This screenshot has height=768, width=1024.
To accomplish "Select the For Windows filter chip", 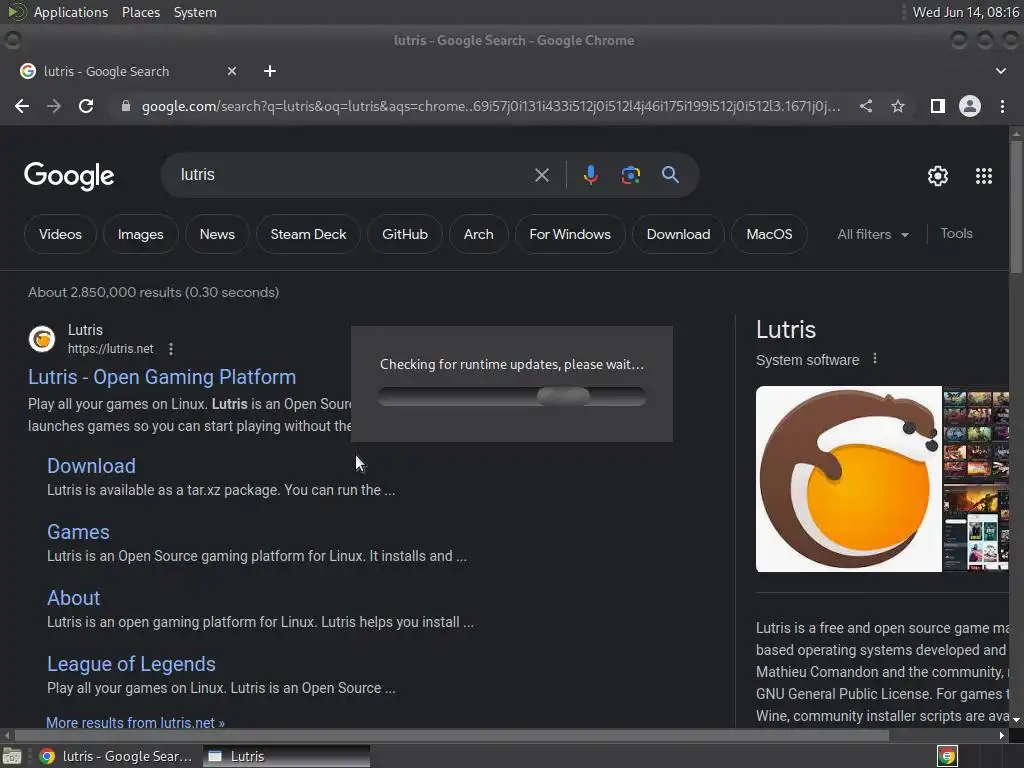I will pyautogui.click(x=570, y=234).
